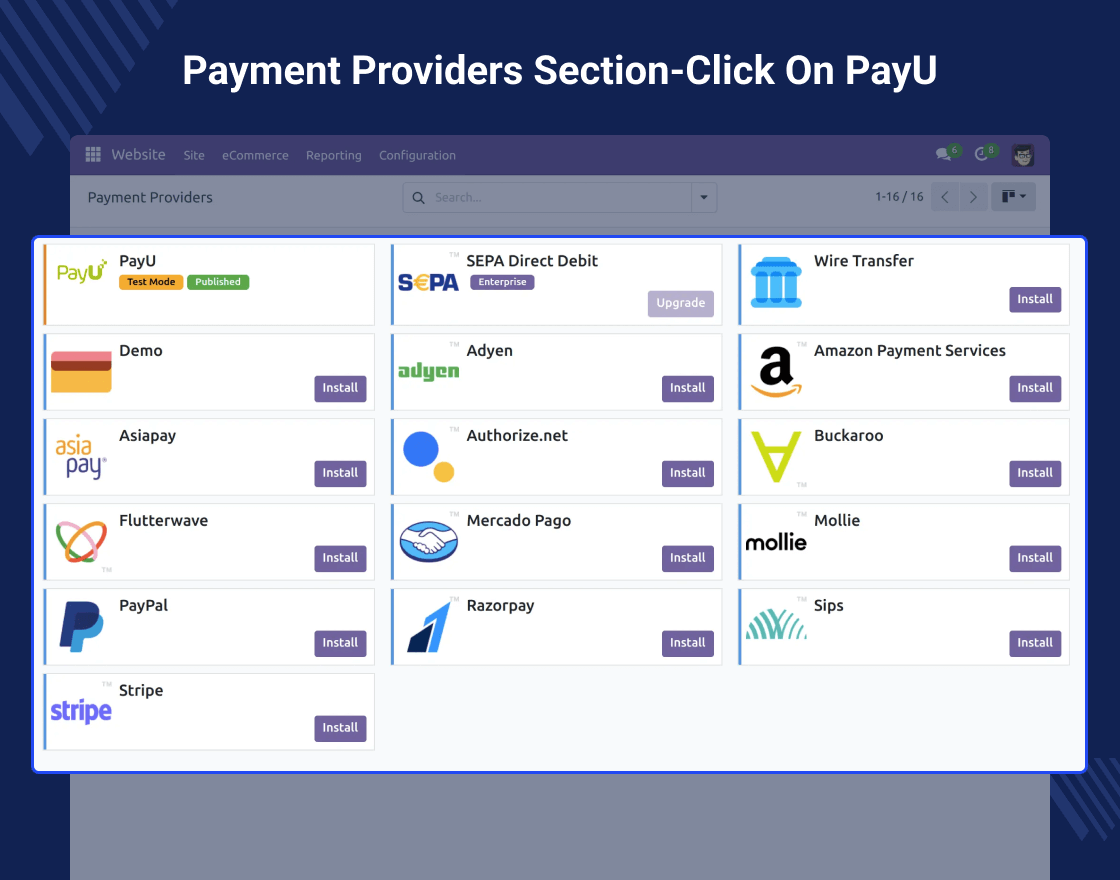Click the search magnifier icon
Image resolution: width=1120 pixels, height=880 pixels.
[x=419, y=198]
